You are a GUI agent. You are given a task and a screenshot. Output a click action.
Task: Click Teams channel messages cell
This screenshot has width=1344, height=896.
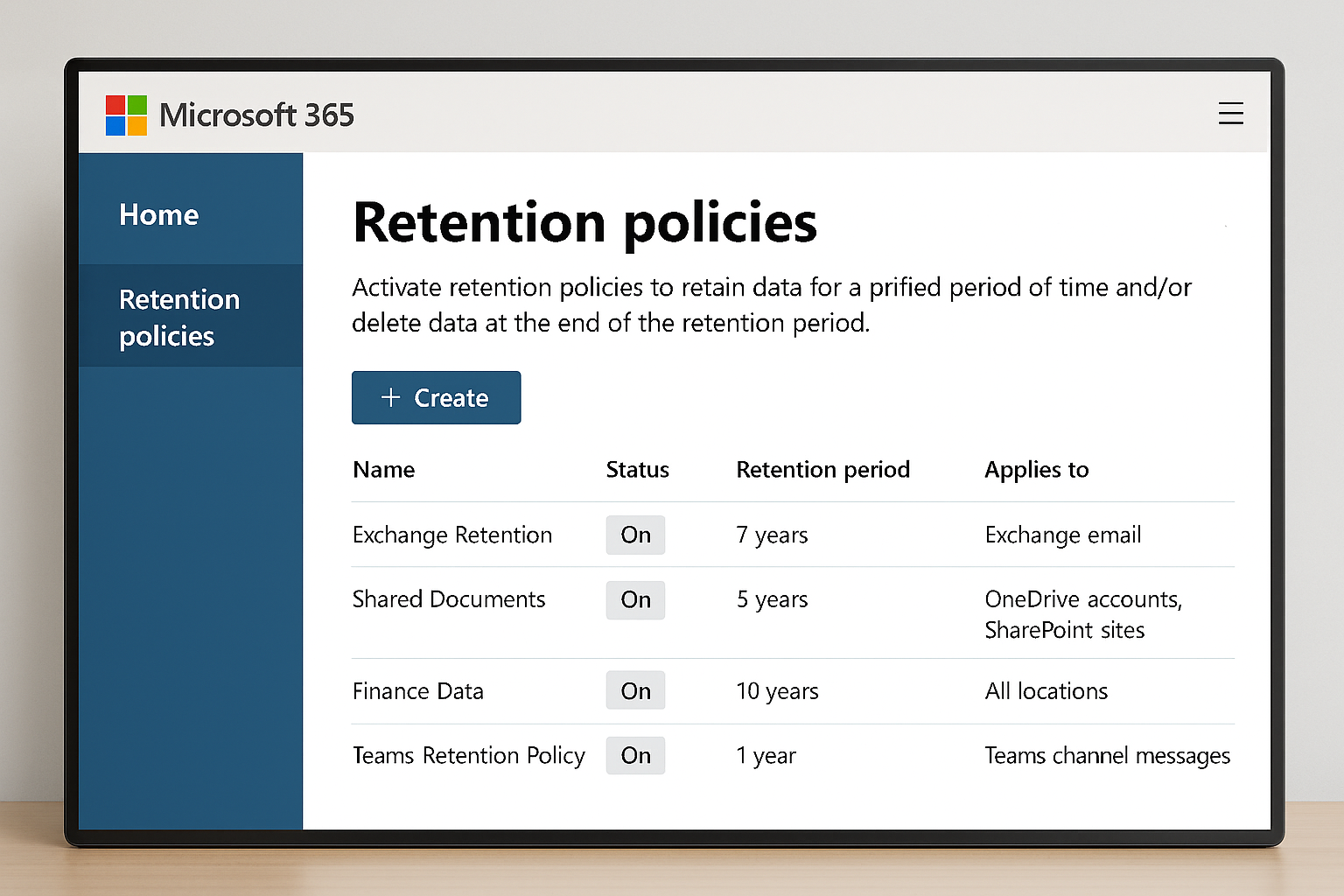1107,755
